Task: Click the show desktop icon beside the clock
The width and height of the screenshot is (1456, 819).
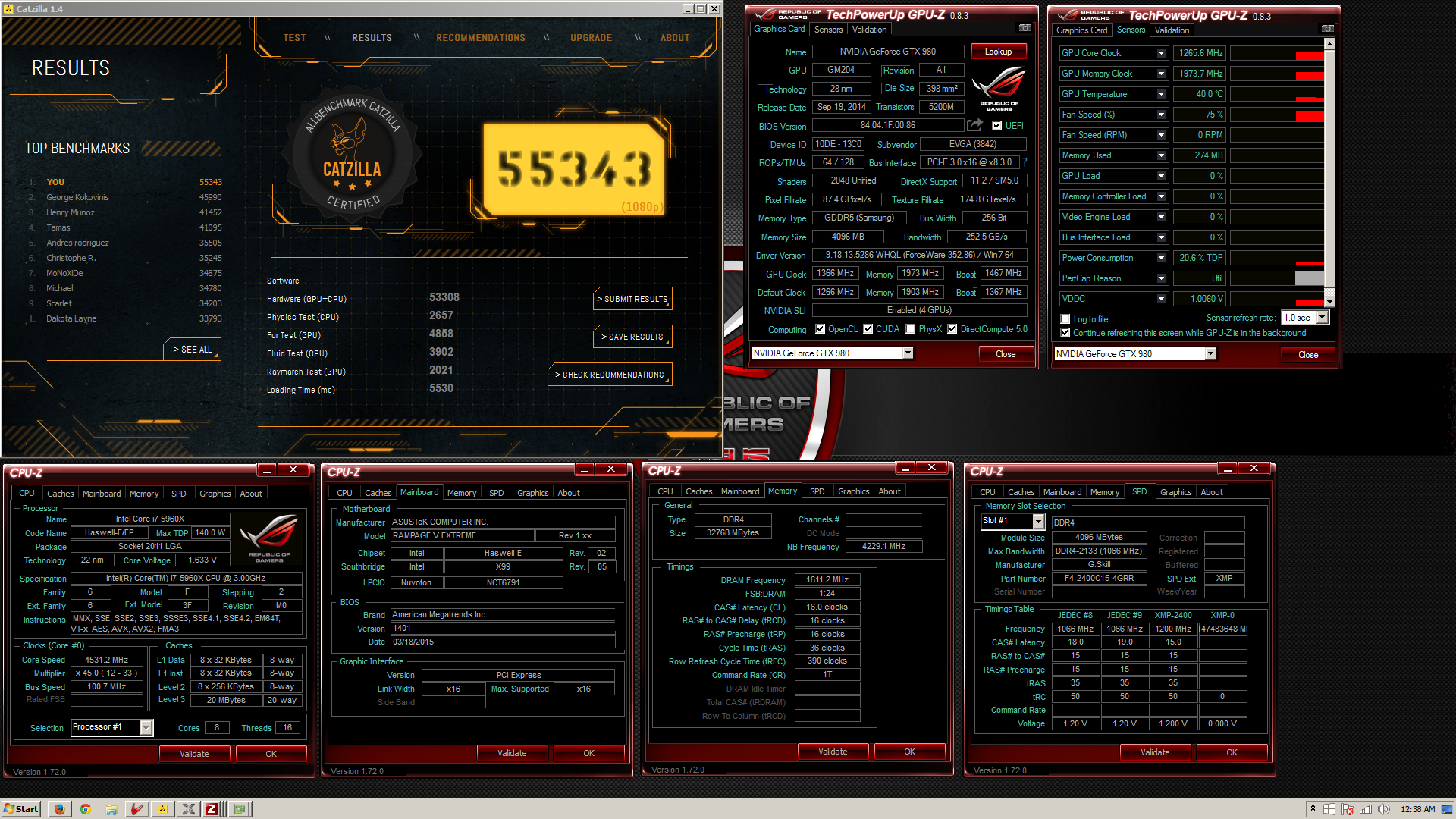Action: [1447, 809]
